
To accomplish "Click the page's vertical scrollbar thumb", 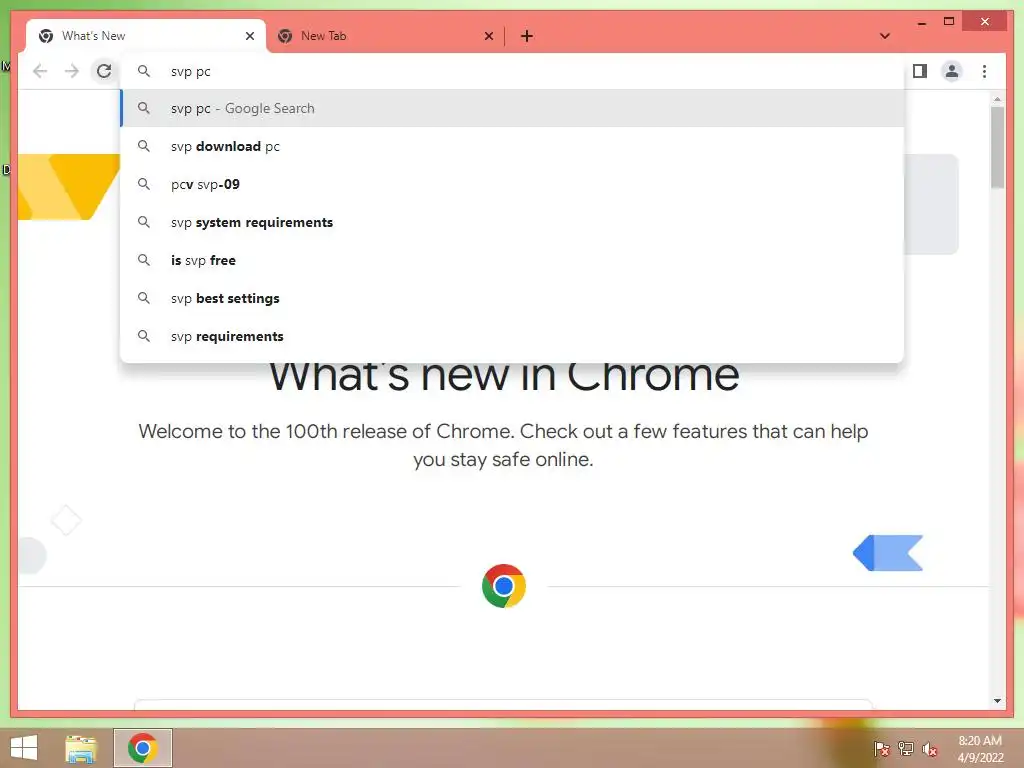I will 997,148.
